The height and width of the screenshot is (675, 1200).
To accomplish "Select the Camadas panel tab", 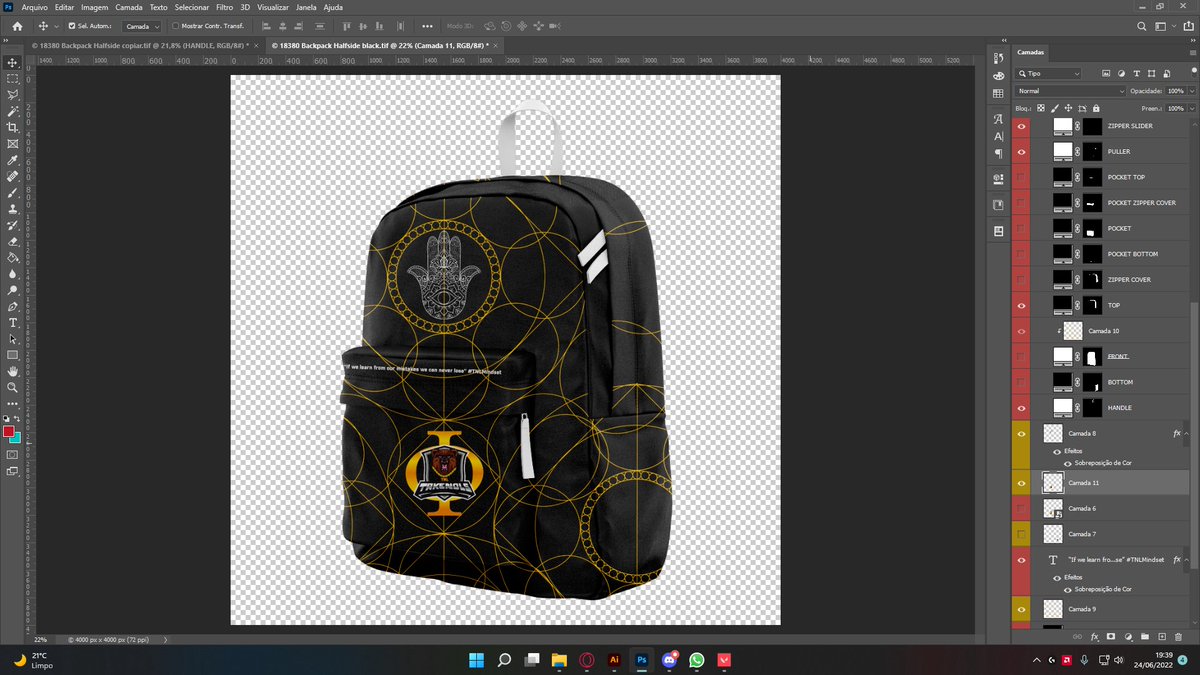I will [x=1030, y=52].
